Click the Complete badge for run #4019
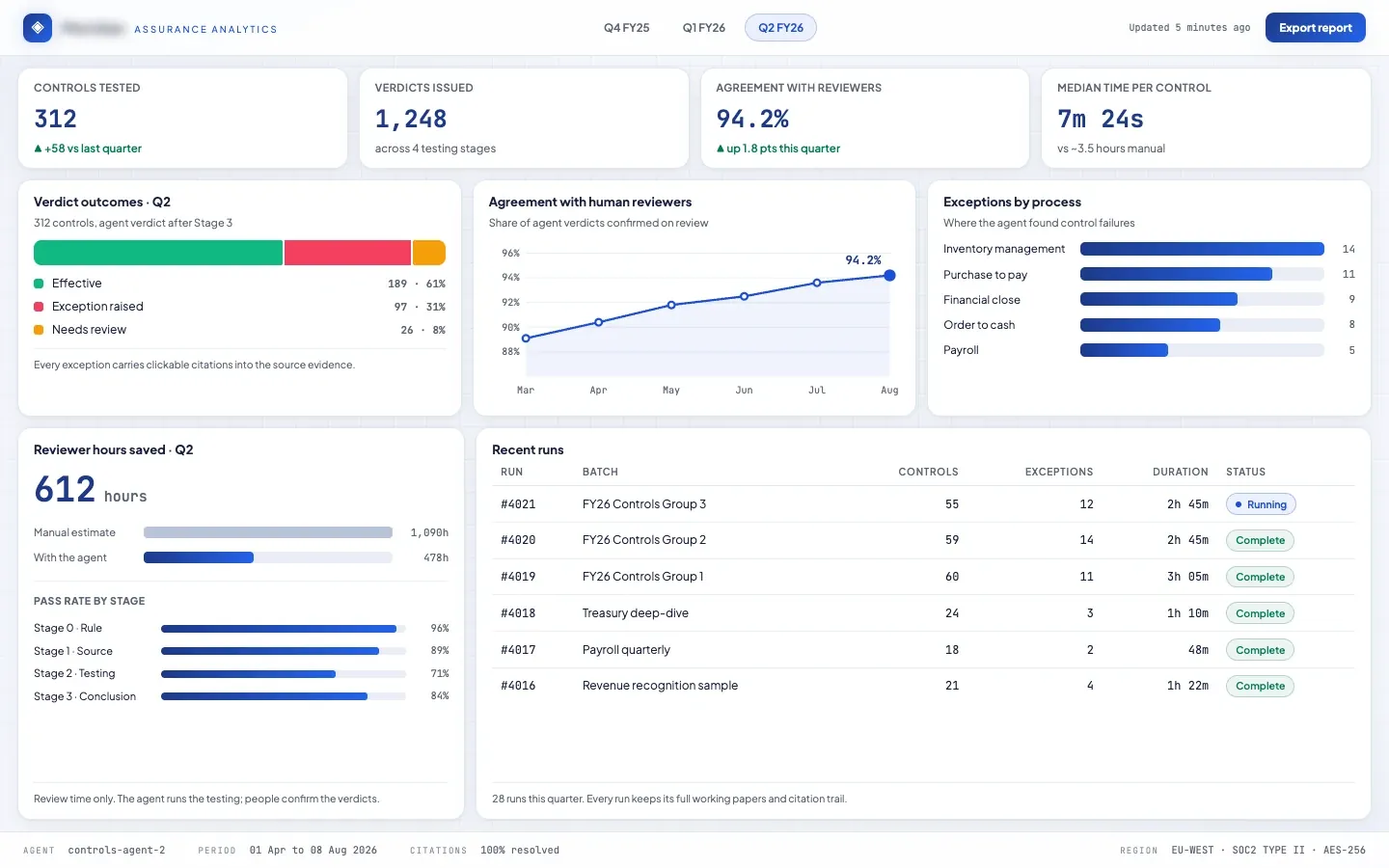The image size is (1389, 868). 1260,577
